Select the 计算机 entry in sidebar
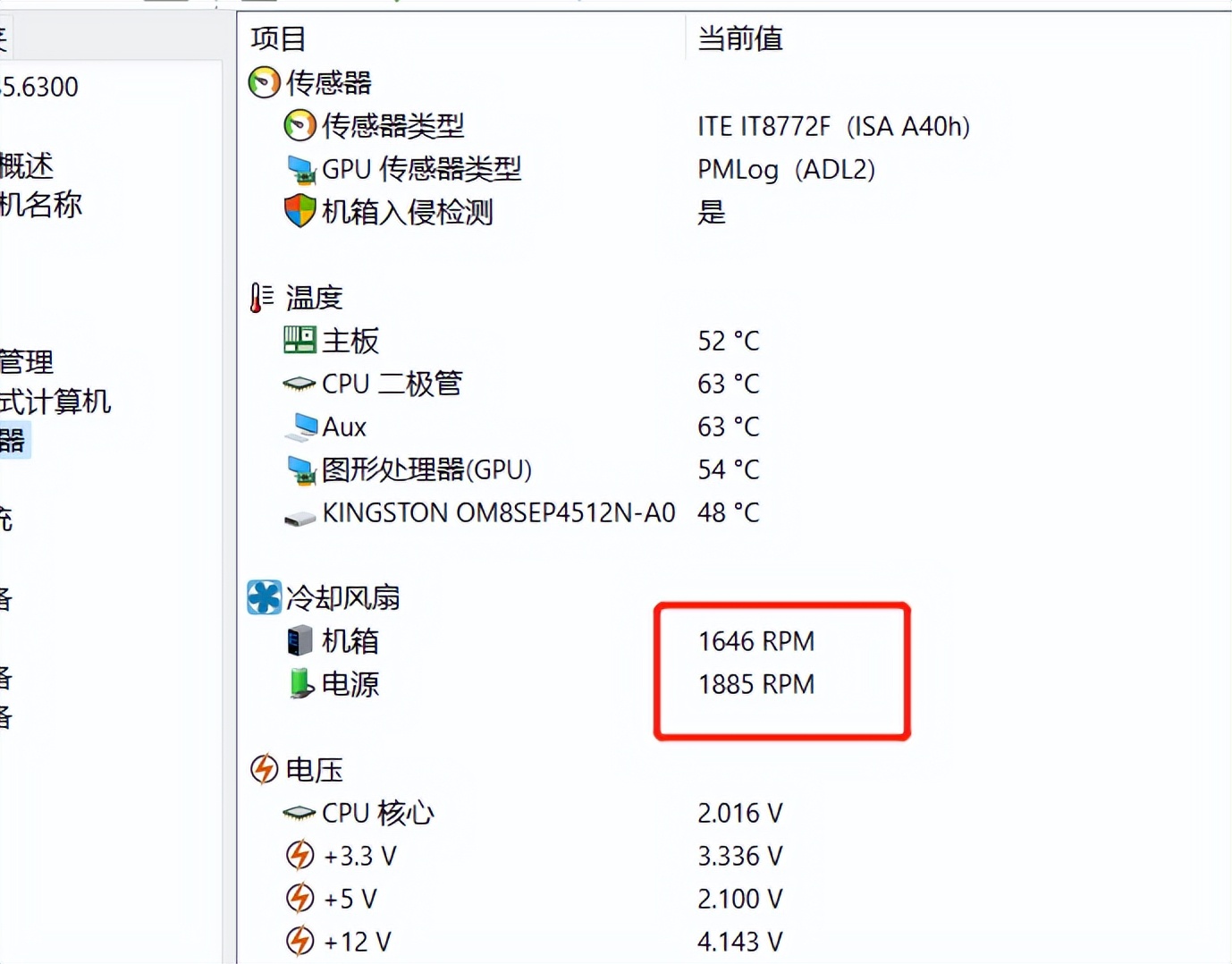 (x=55, y=402)
